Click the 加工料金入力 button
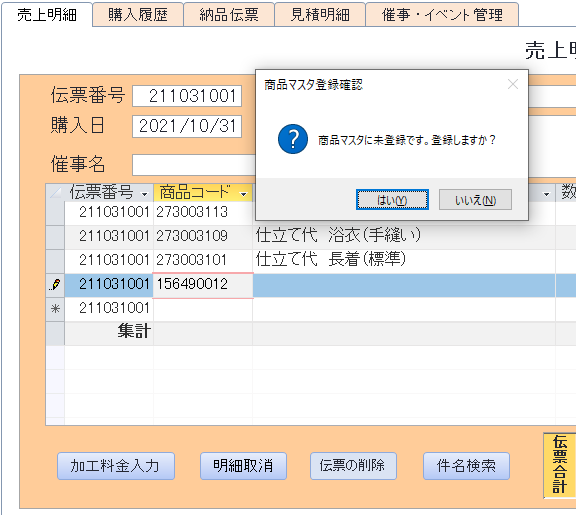This screenshot has width=576, height=515. pyautogui.click(x=116, y=466)
